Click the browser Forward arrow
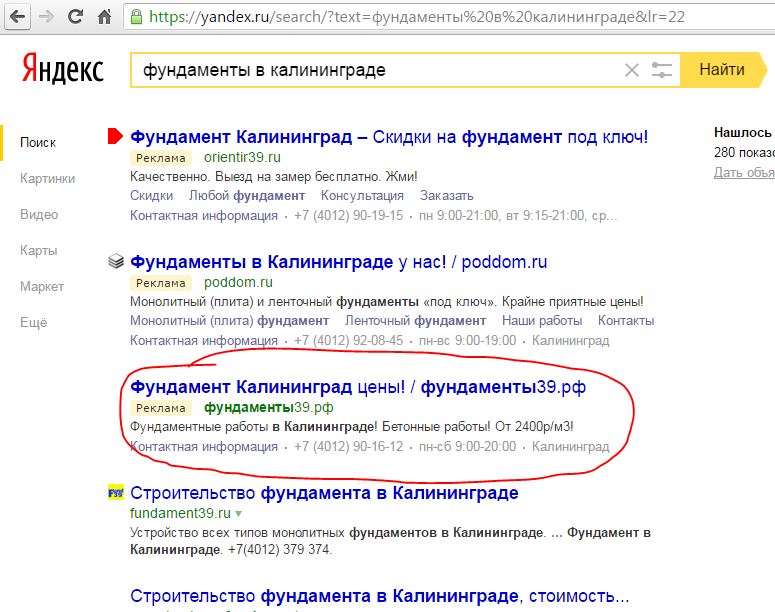 [x=46, y=17]
